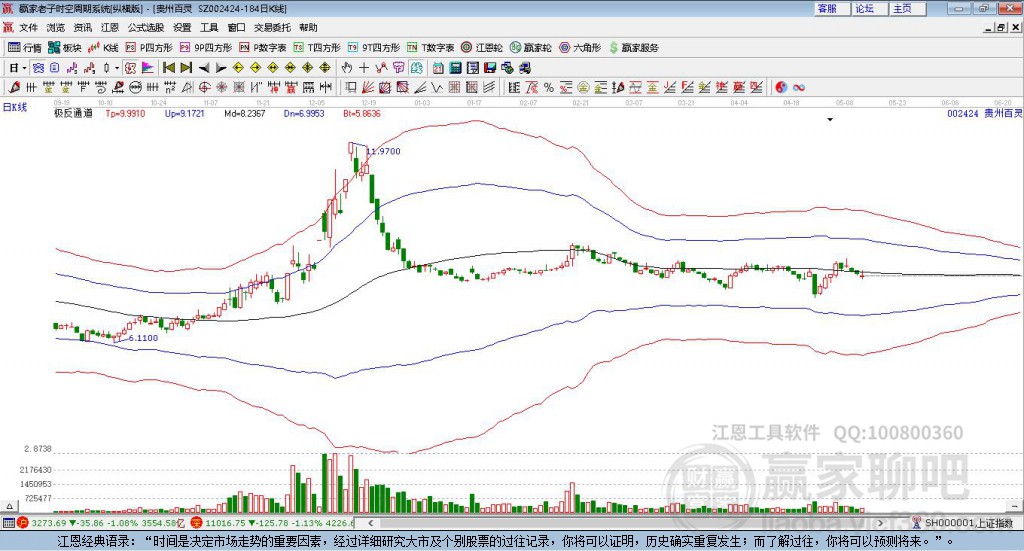
Task: Open the 行情 market quotes view
Action: [24, 48]
